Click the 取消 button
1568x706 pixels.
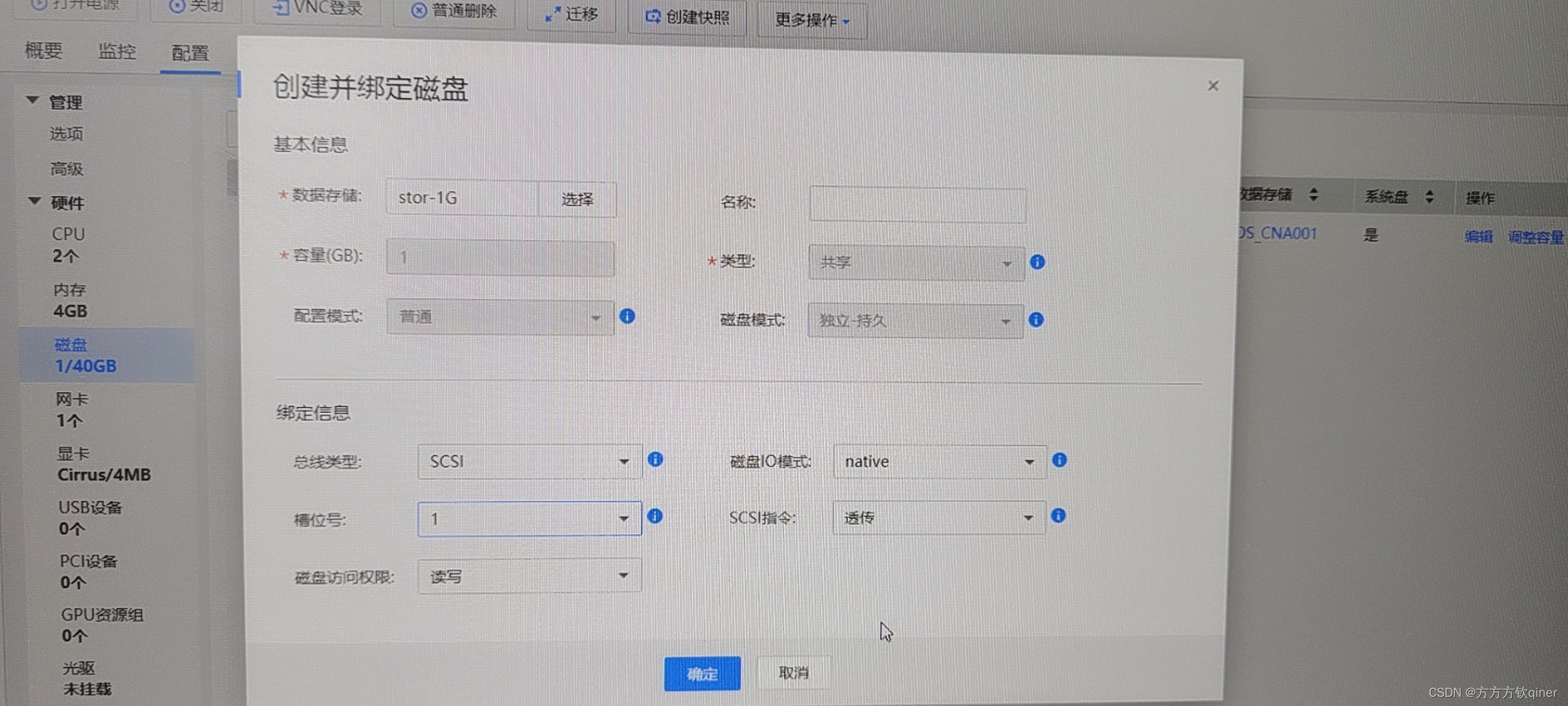(x=794, y=673)
